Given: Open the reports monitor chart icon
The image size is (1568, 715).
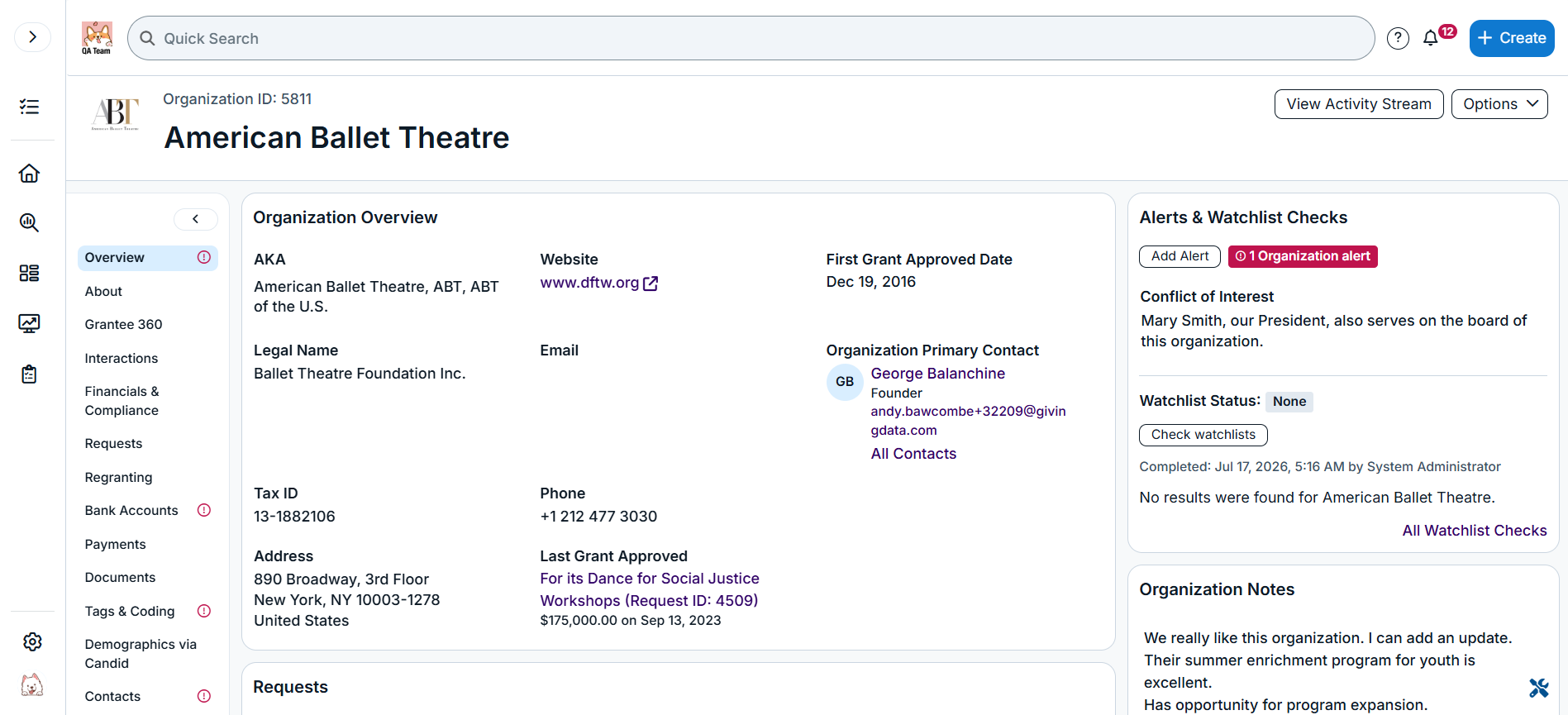Looking at the screenshot, I should 29,323.
